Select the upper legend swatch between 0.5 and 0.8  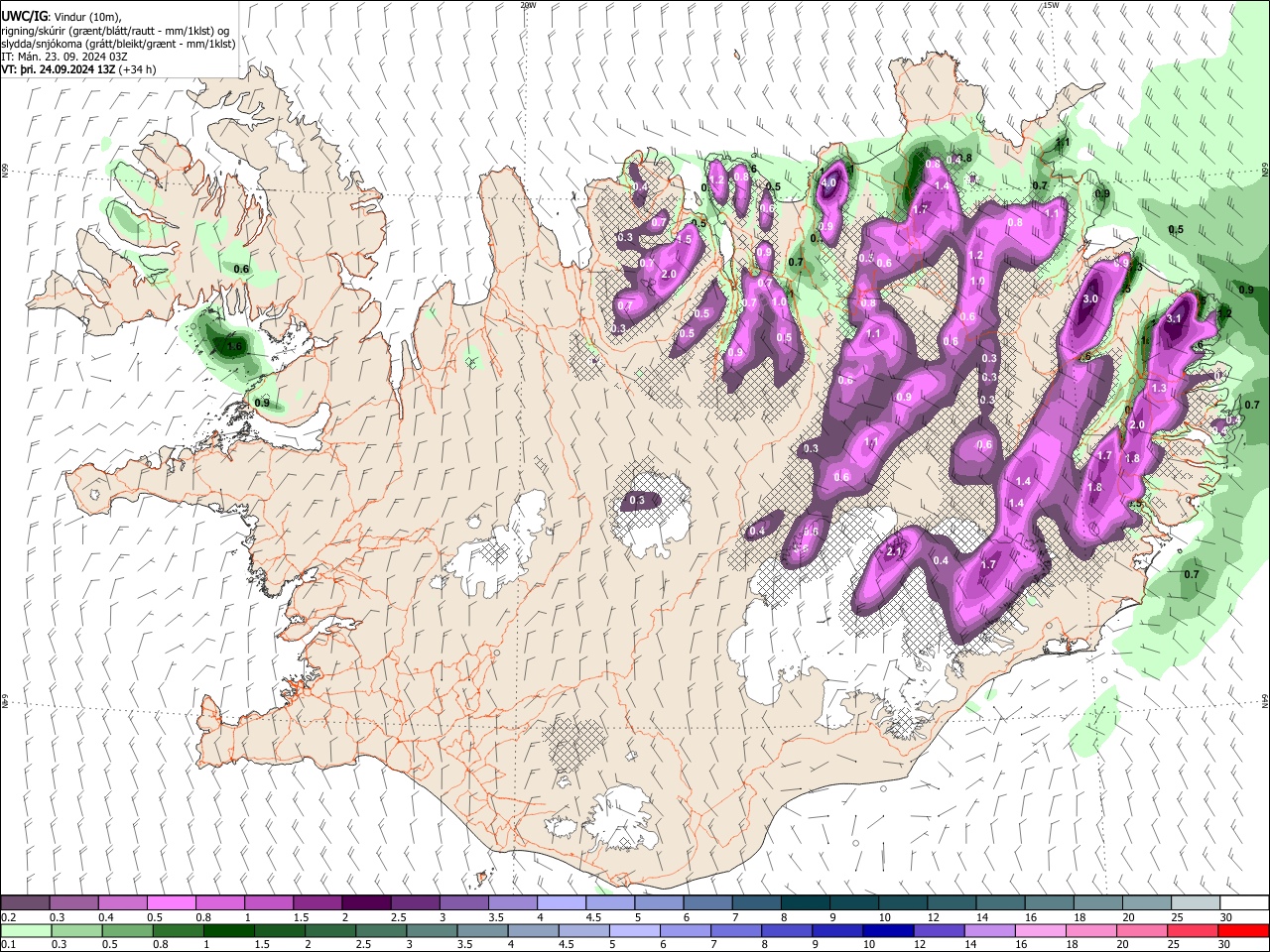[171, 903]
